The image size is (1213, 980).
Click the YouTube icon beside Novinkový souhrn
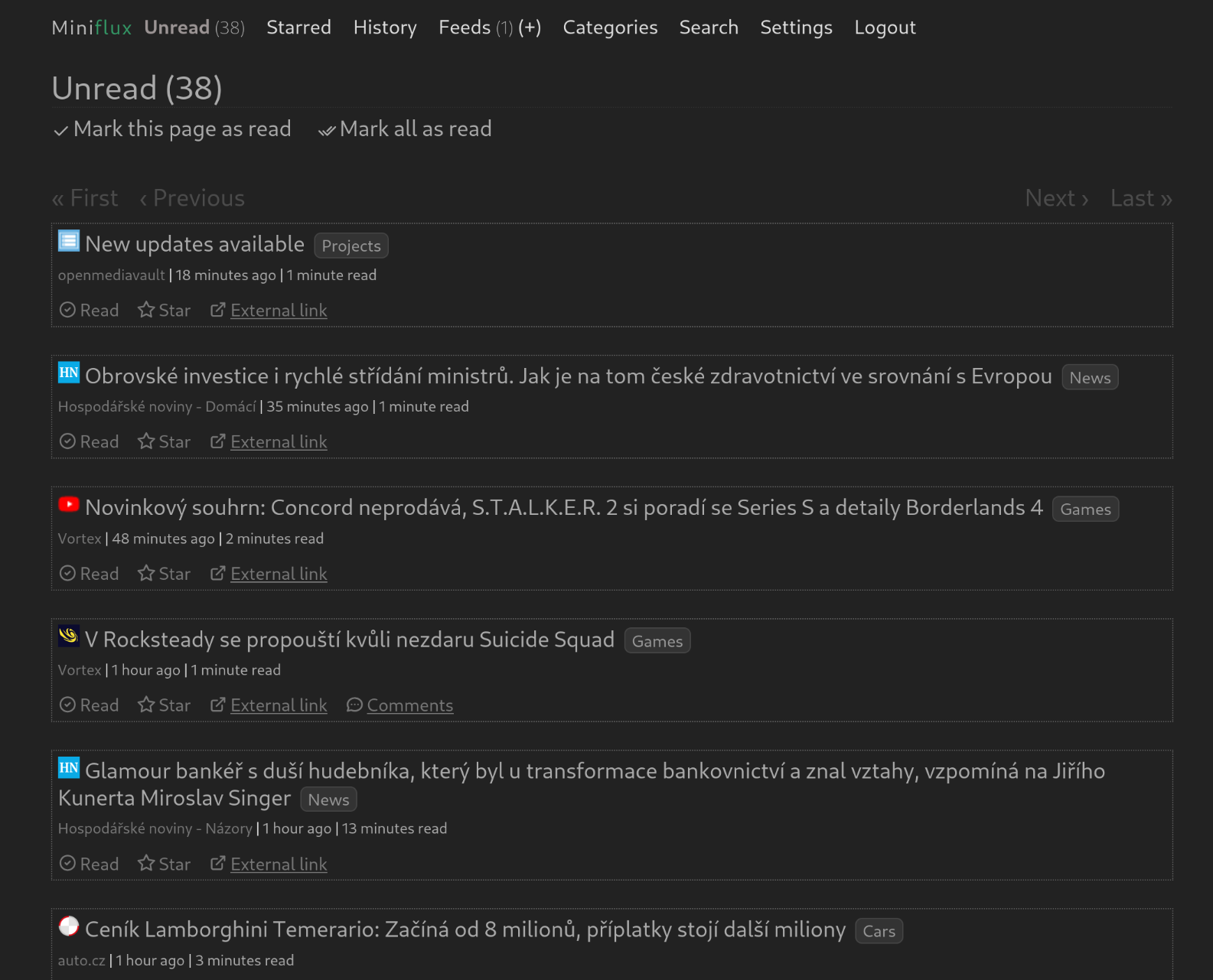(x=69, y=504)
